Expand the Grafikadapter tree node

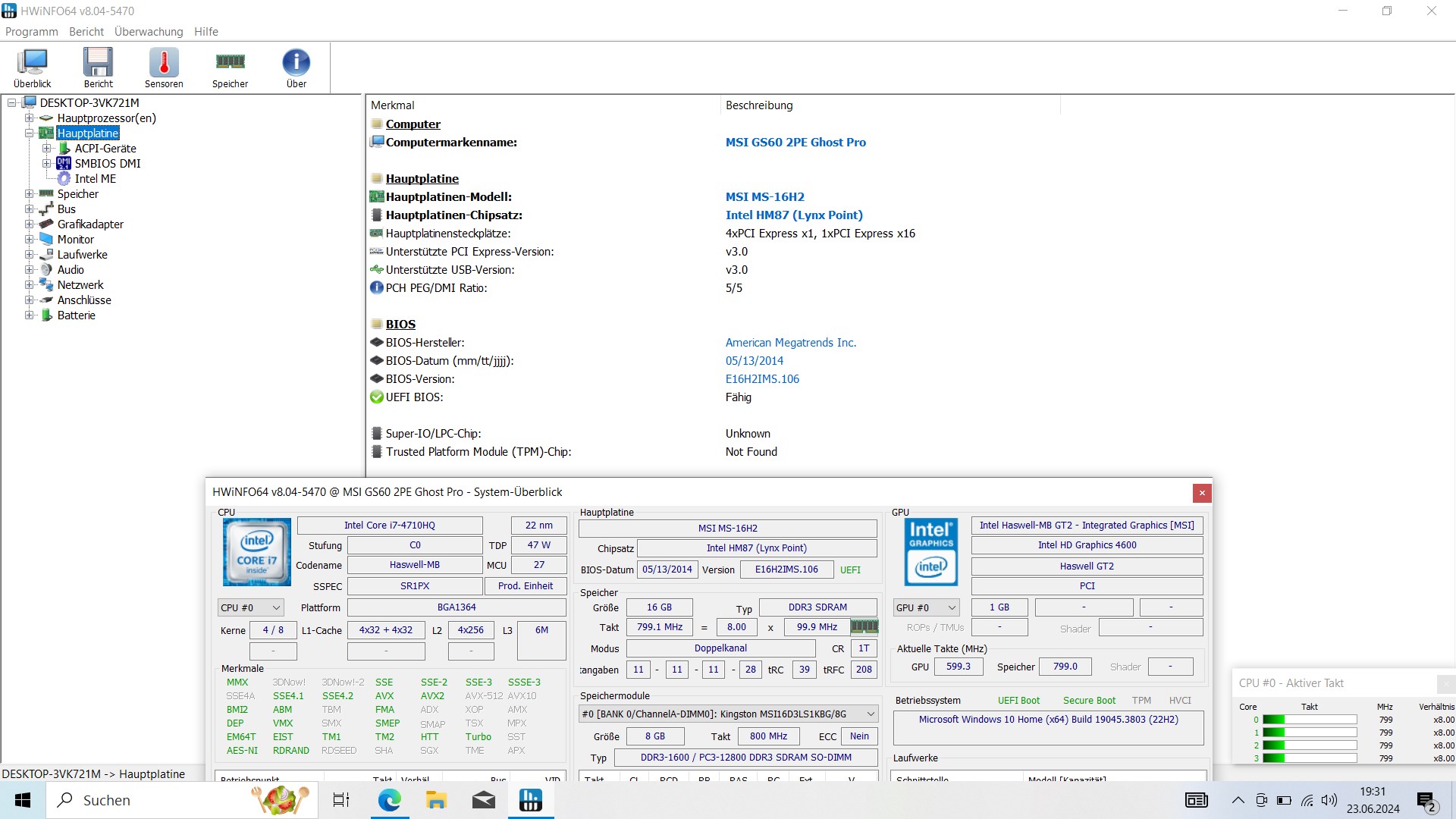click(x=29, y=224)
